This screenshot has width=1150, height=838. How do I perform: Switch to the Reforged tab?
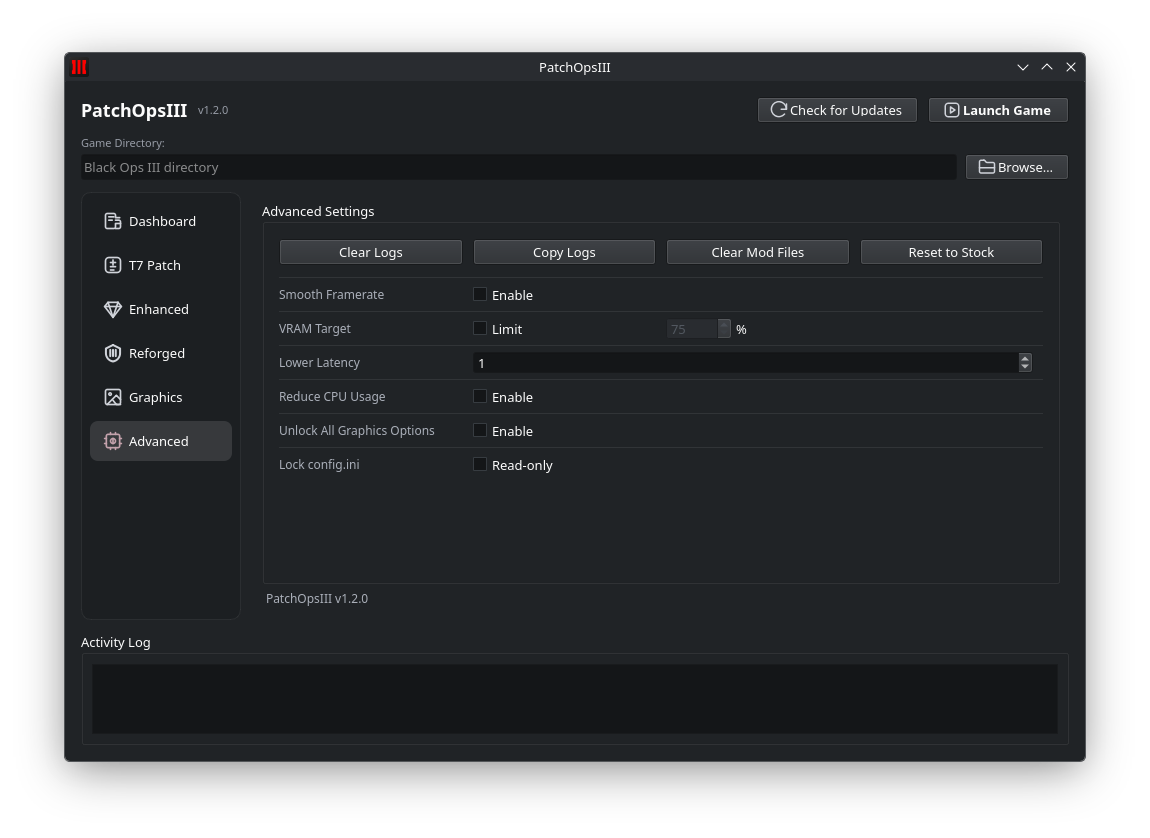(161, 353)
